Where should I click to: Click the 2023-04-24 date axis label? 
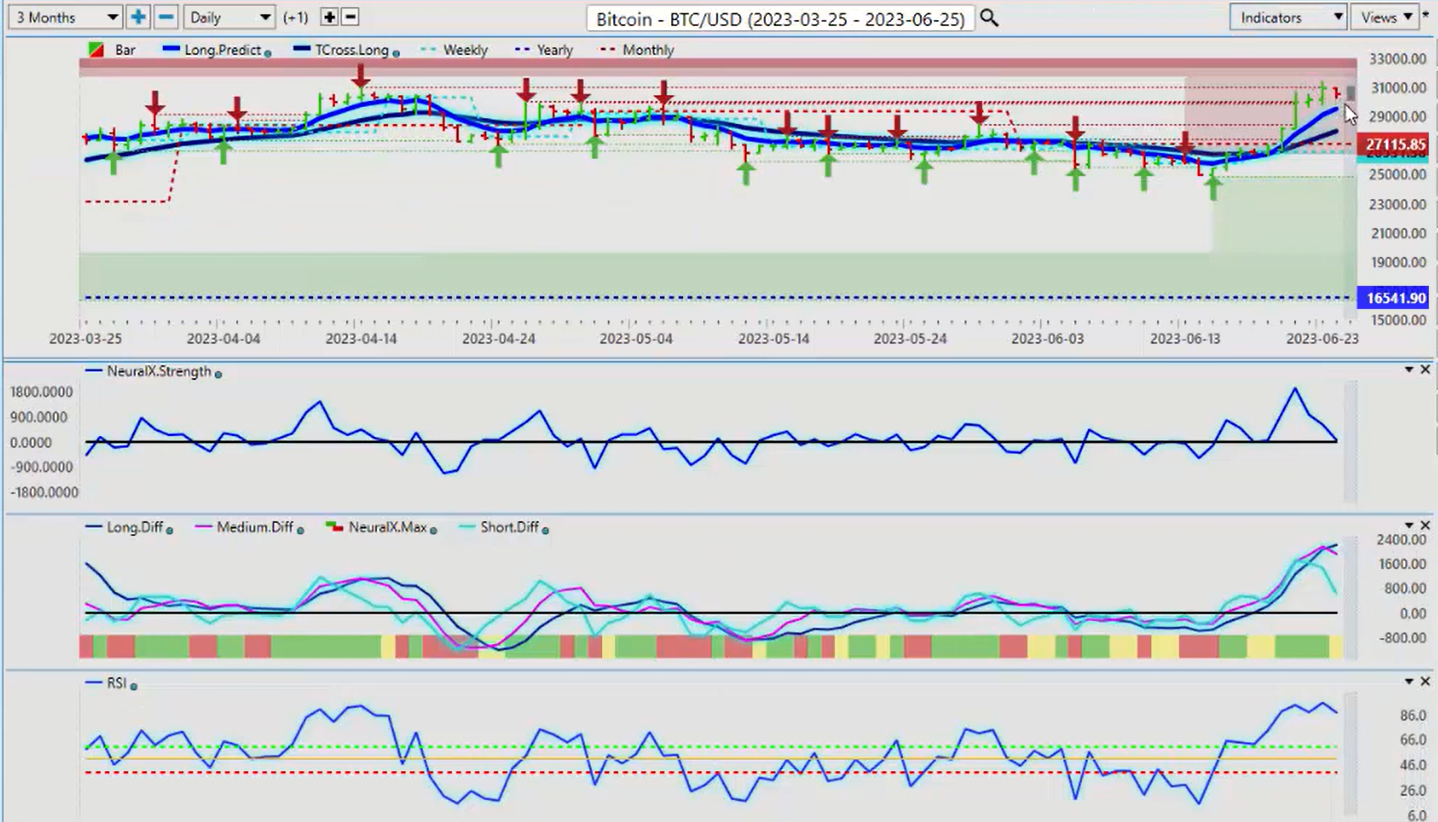pos(498,339)
